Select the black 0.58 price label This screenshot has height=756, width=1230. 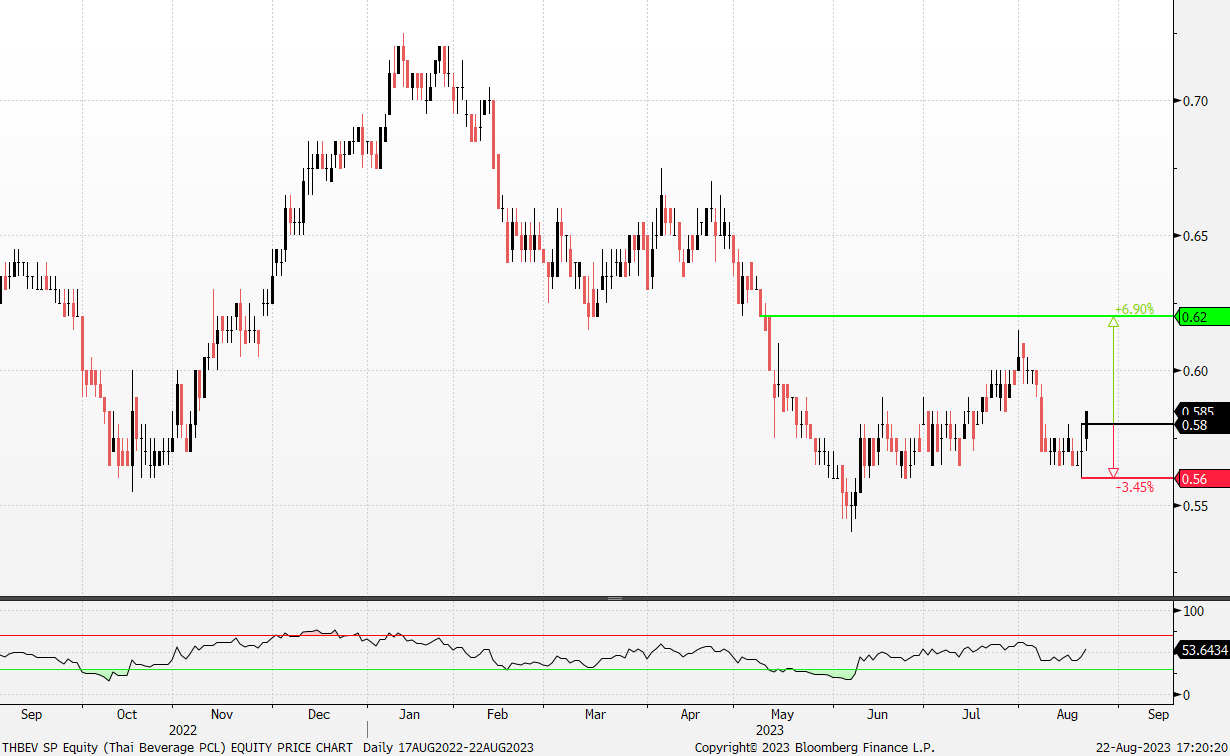pos(1203,426)
